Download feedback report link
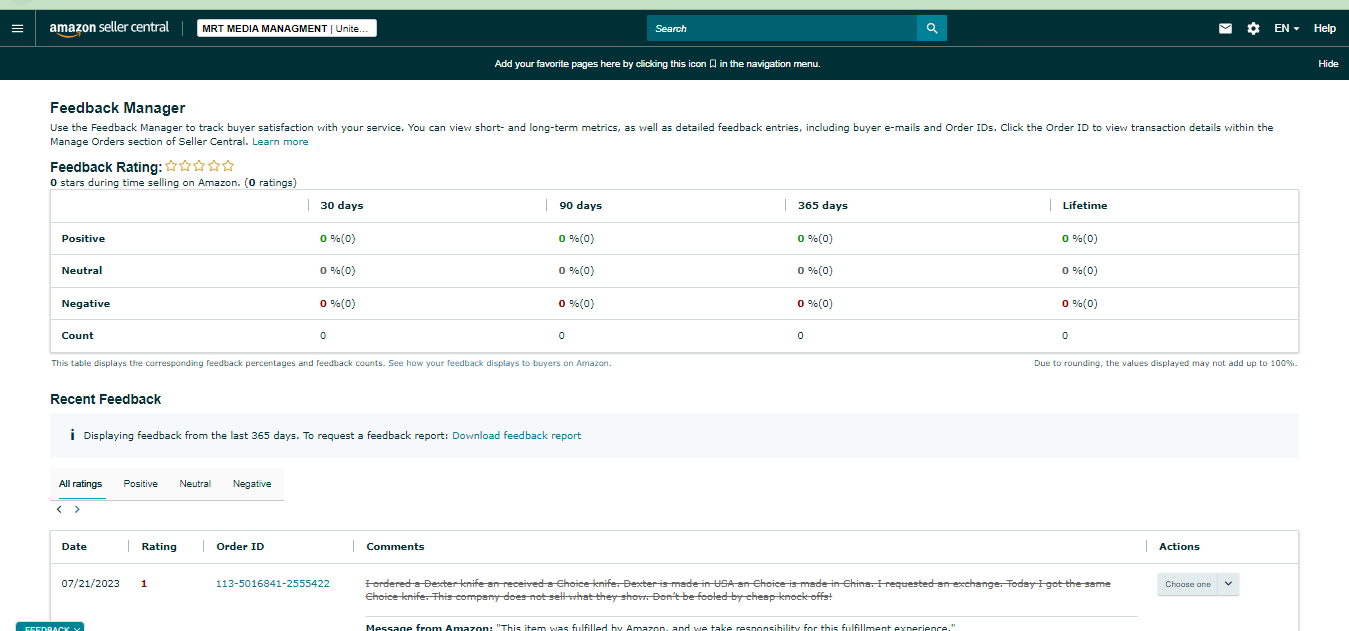 tap(516, 436)
